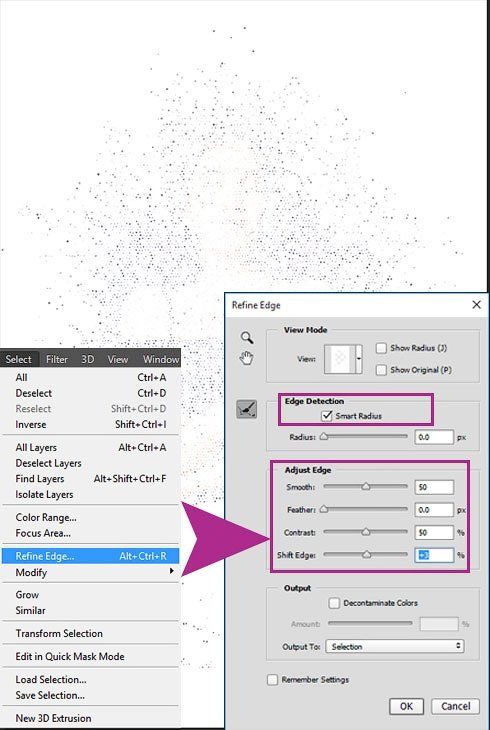This screenshot has height=730, width=490.
Task: Choose Find Layers menu entry
Action: click(x=91, y=479)
